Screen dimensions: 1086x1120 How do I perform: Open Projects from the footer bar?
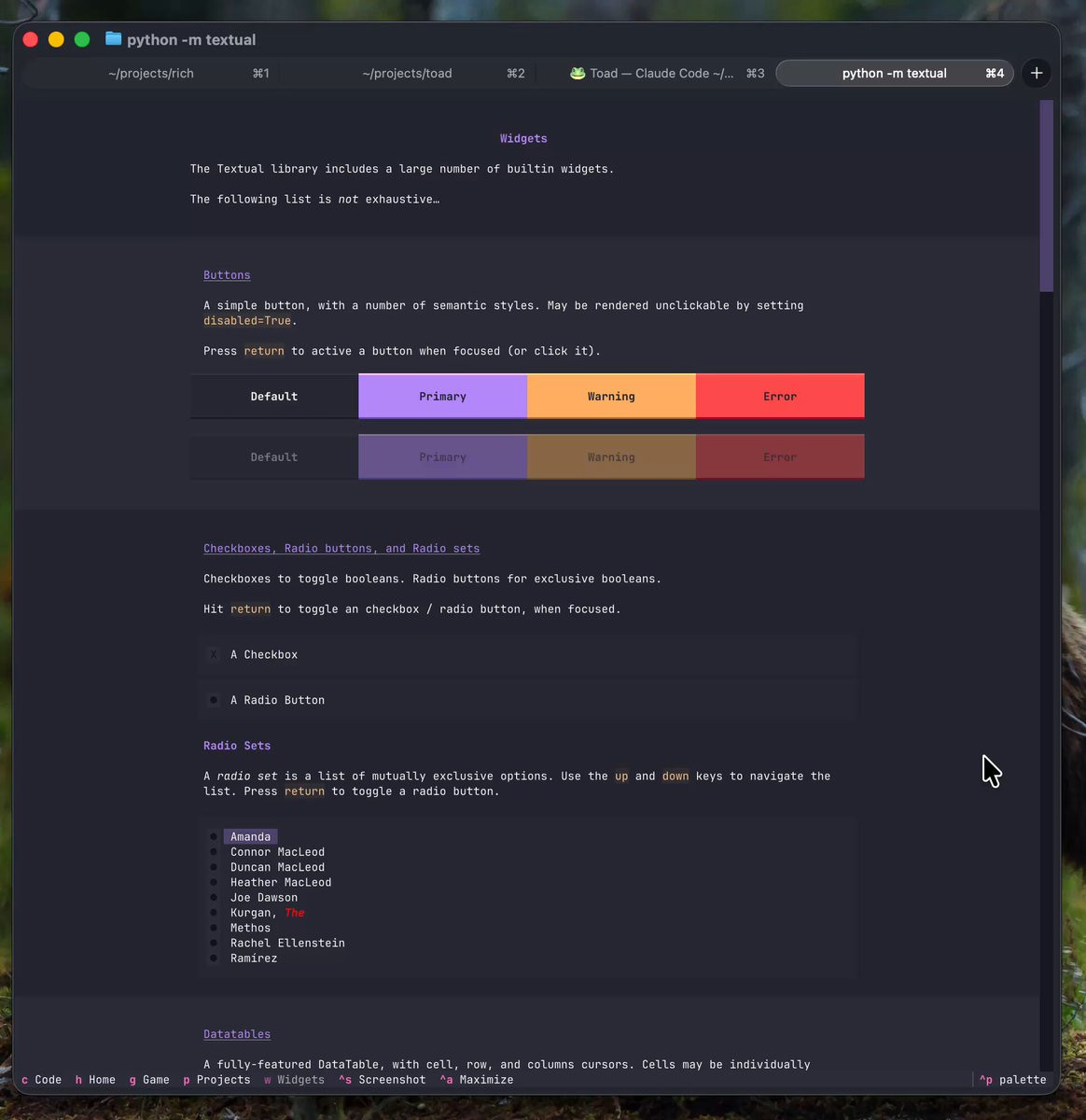pyautogui.click(x=216, y=1080)
